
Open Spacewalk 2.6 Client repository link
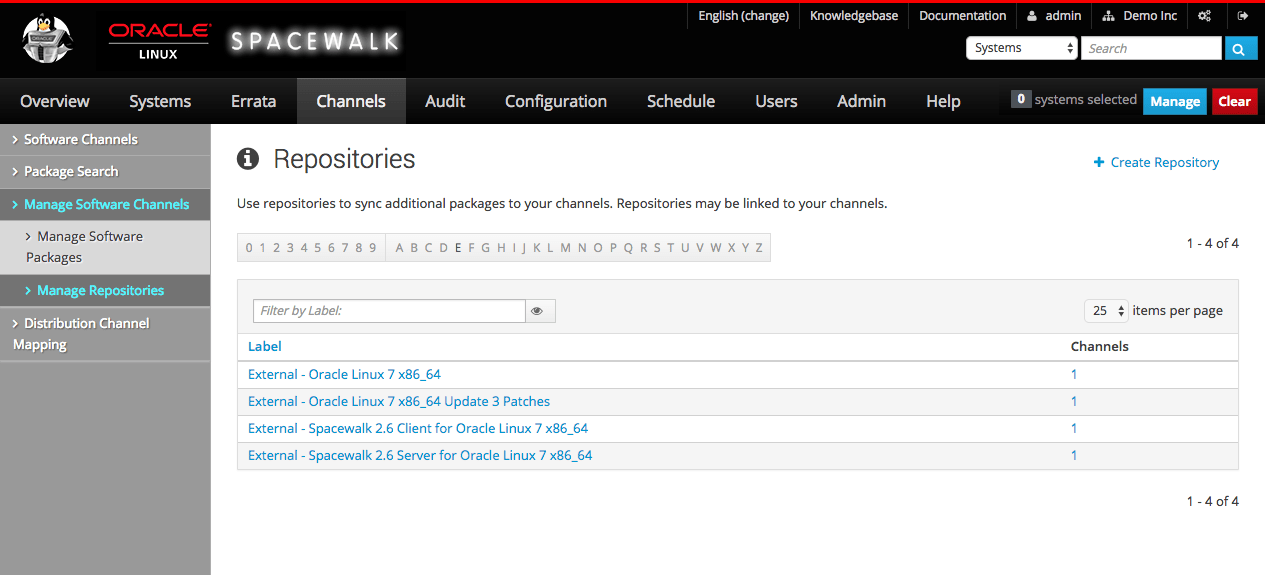tap(418, 428)
